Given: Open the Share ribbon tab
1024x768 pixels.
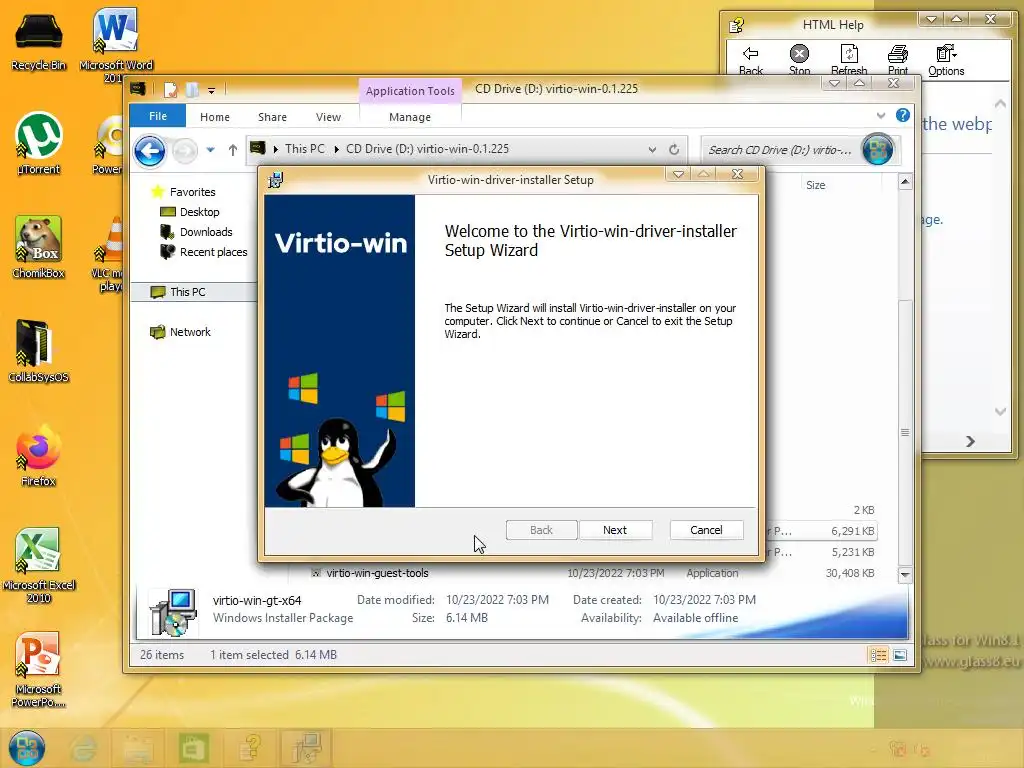Looking at the screenshot, I should click(272, 117).
